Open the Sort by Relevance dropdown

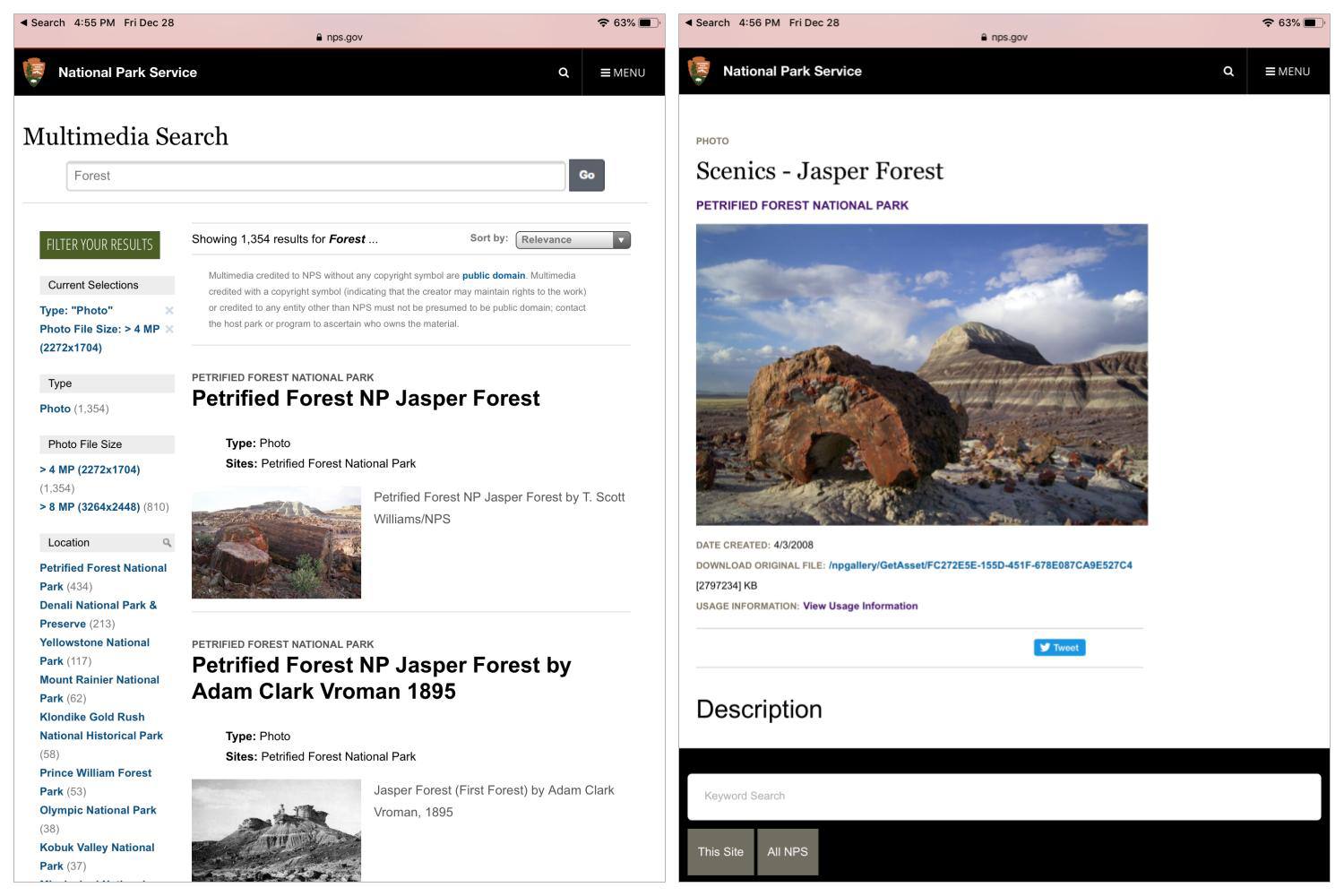coord(573,239)
